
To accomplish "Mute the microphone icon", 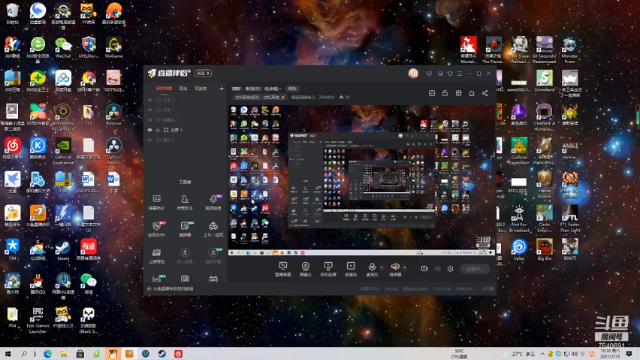I will pyautogui.click(x=372, y=267).
